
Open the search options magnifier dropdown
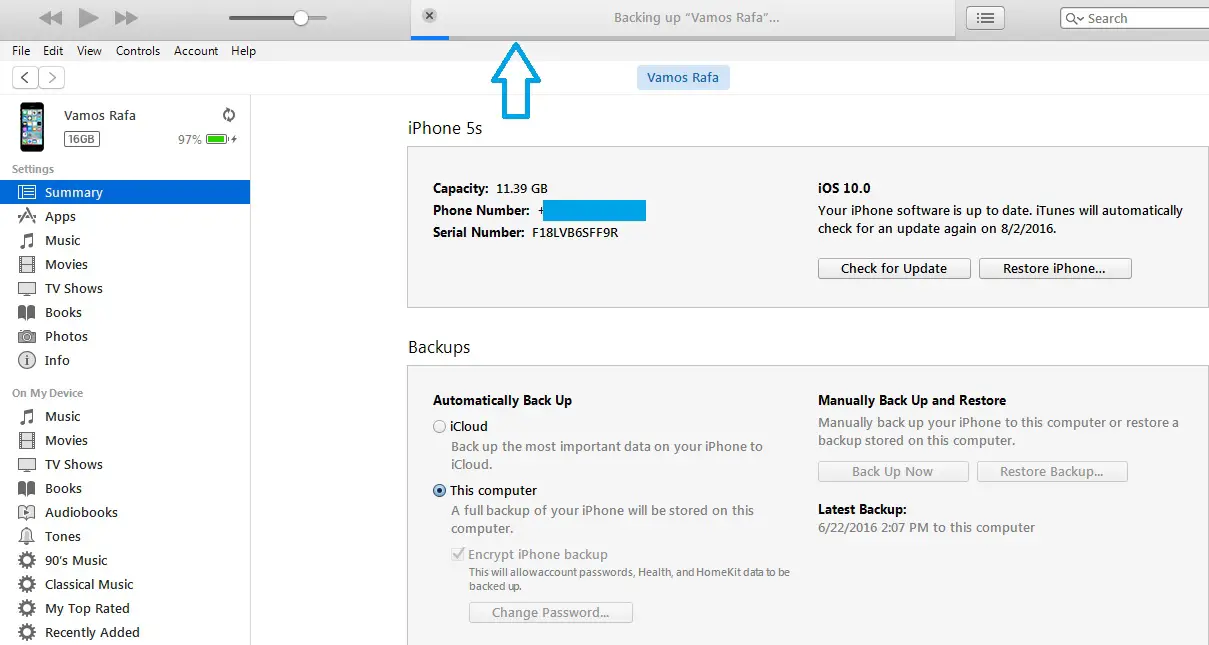tap(1075, 18)
